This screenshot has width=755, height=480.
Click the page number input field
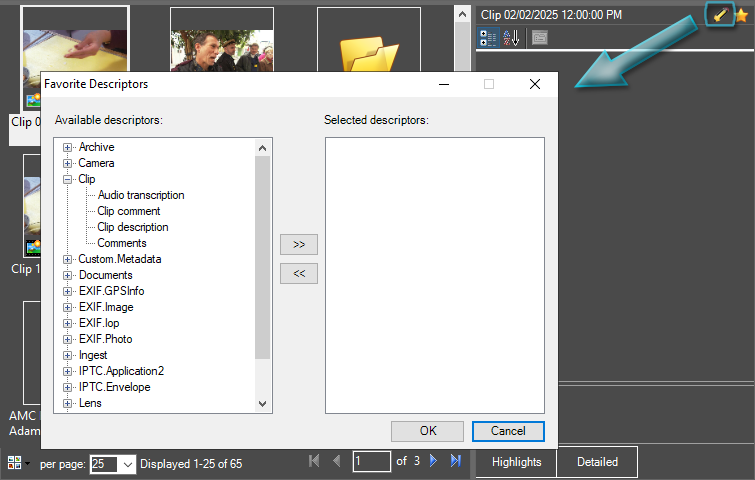[x=371, y=461]
